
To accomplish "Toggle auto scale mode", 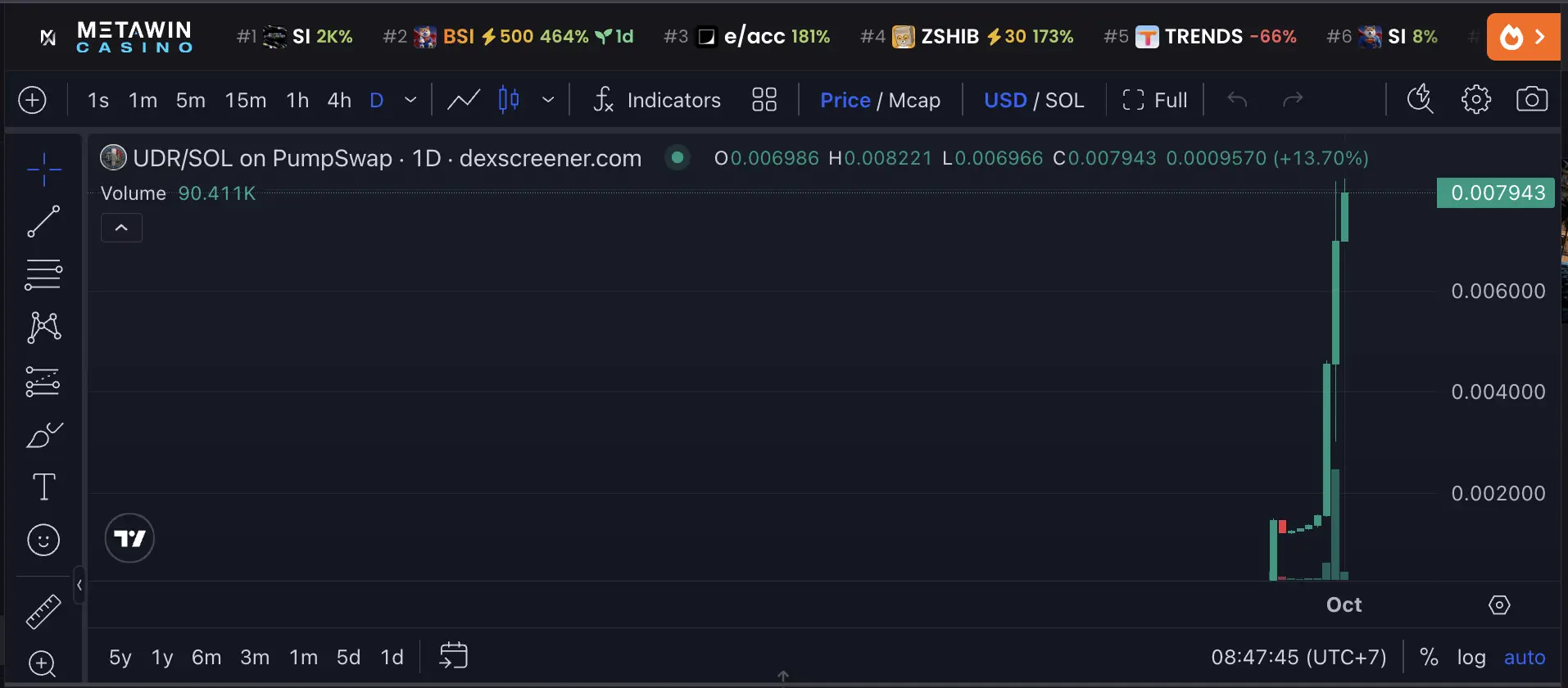I will [x=1525, y=657].
